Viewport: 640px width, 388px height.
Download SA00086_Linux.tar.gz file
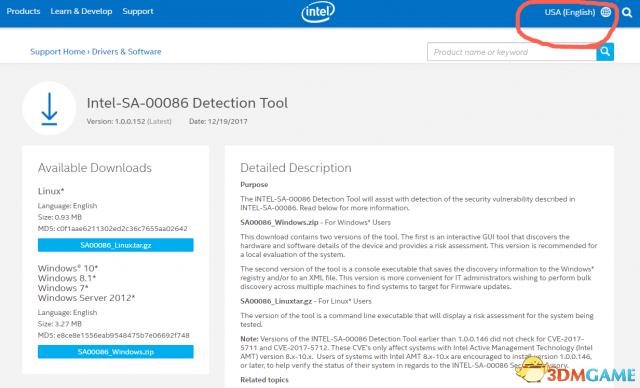coord(116,245)
